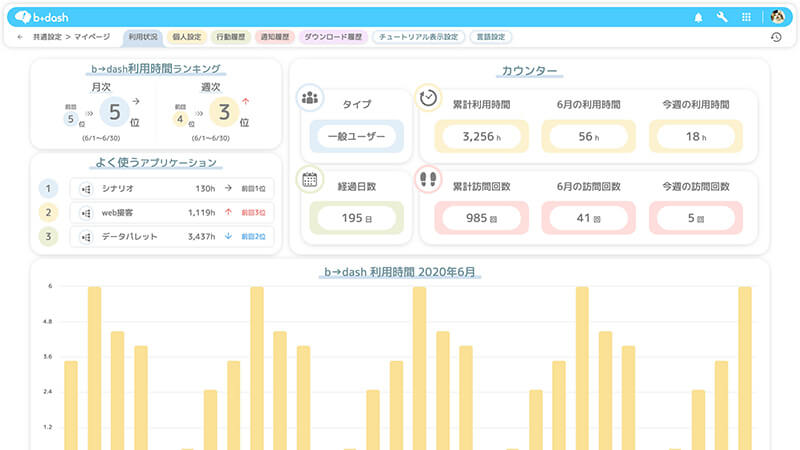Click rank badge 1 in application list
This screenshot has height=450, width=800.
48,189
